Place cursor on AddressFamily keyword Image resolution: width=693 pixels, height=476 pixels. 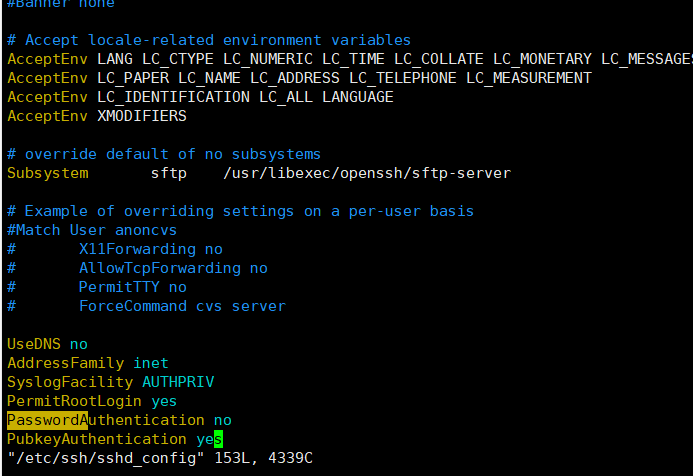65,363
